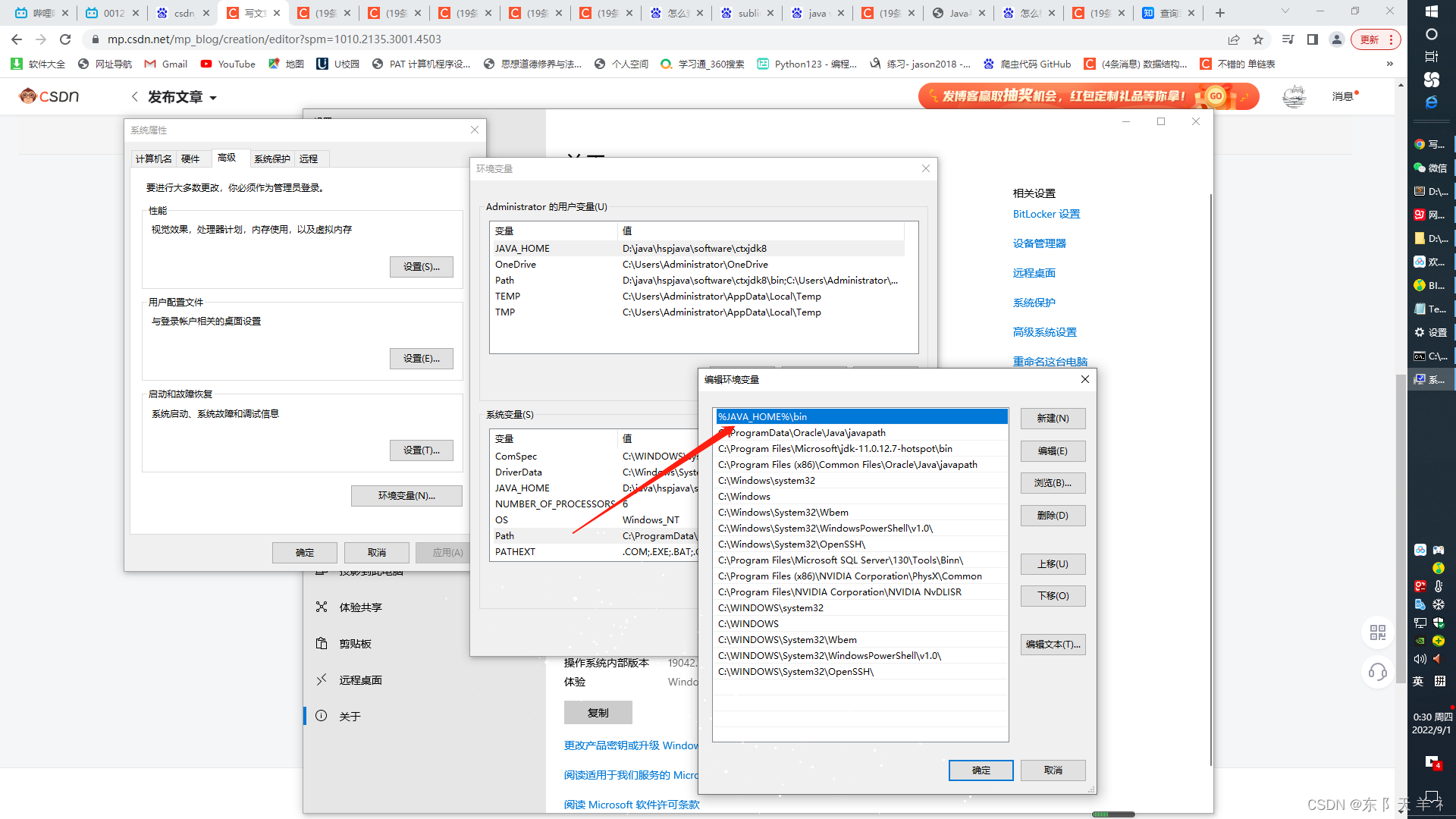This screenshot has width=1456, height=819.
Task: Open the share page icon in address bar
Action: point(1234,39)
